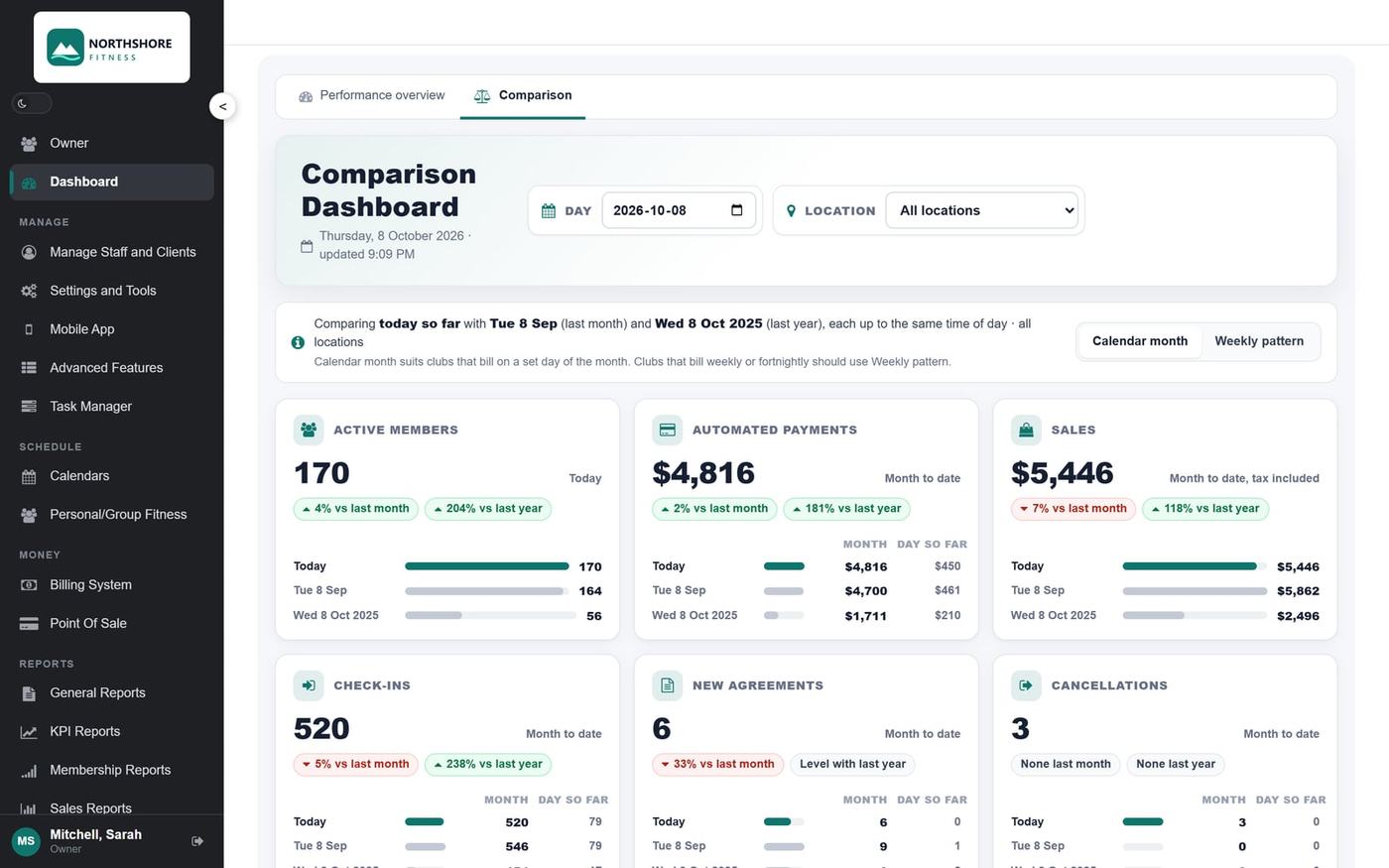The height and width of the screenshot is (868, 1389).
Task: Open Advanced Features
Action: 111,368
